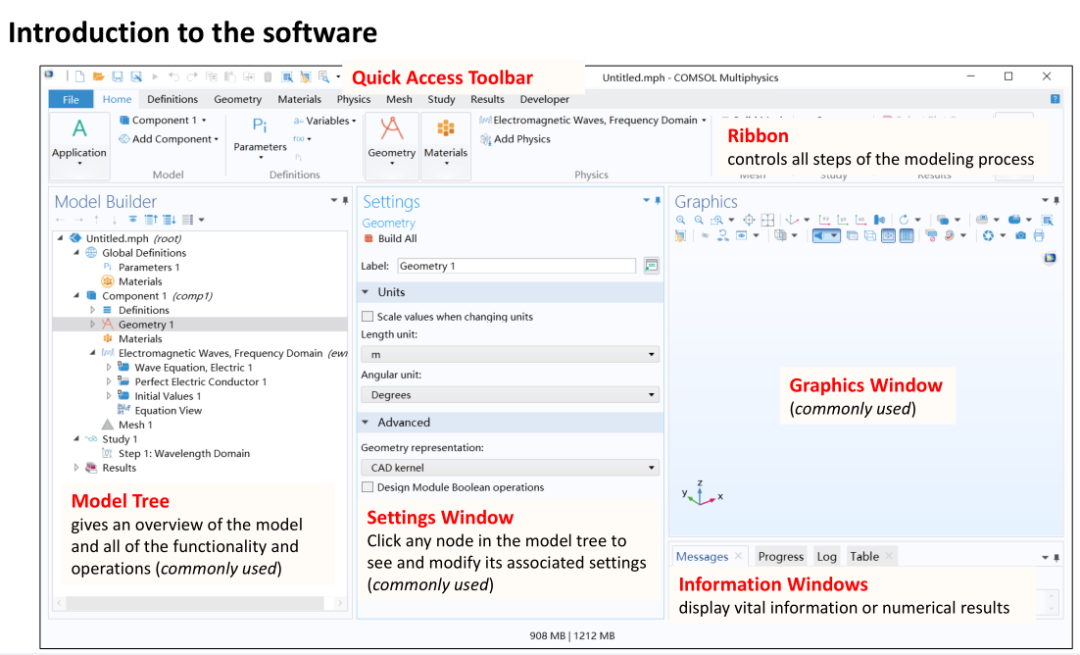Screen dimensions: 1080x655
Task: Switch to the Definitions ribbon tab
Action: [x=172, y=99]
